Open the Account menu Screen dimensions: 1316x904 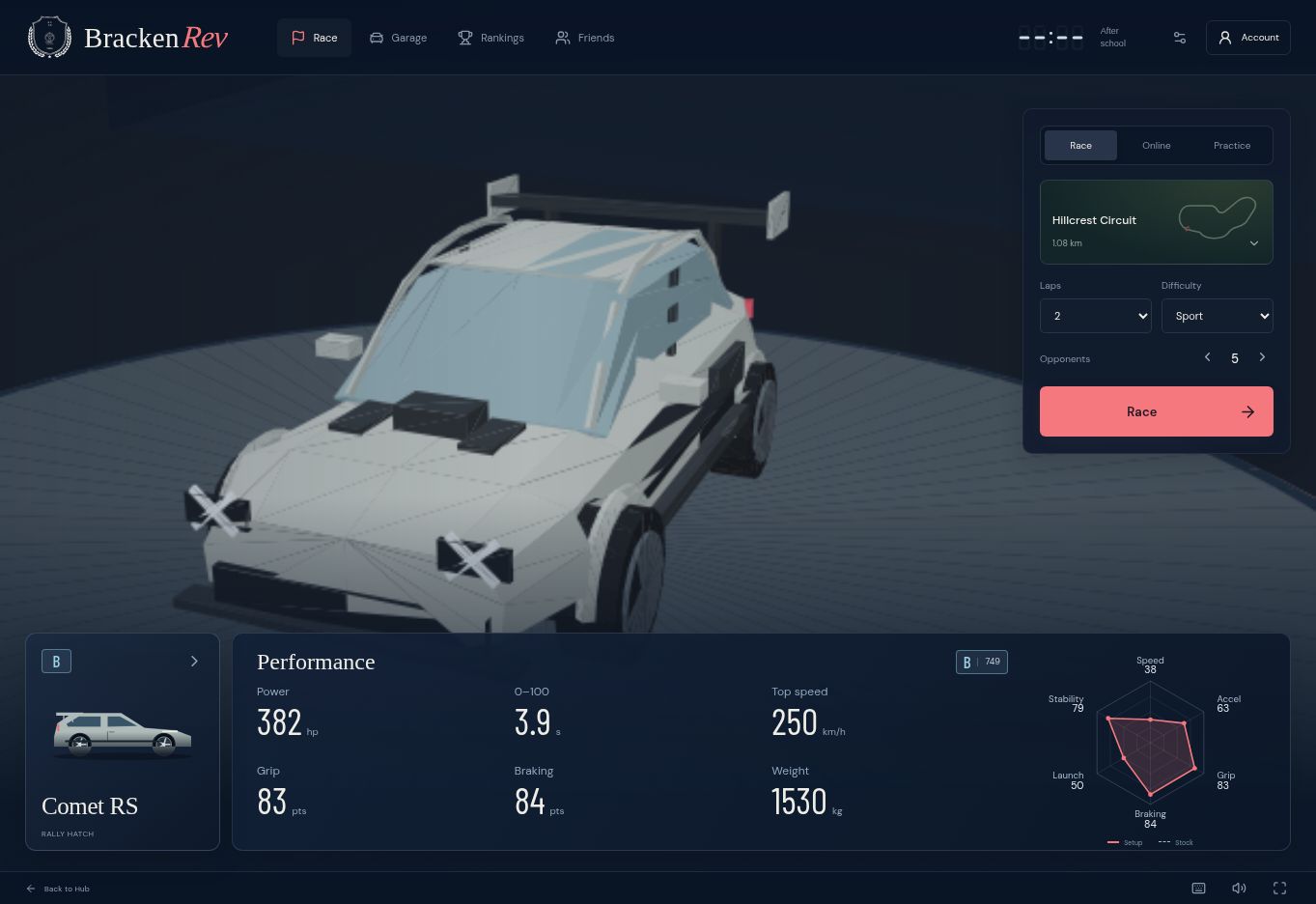pos(1247,38)
